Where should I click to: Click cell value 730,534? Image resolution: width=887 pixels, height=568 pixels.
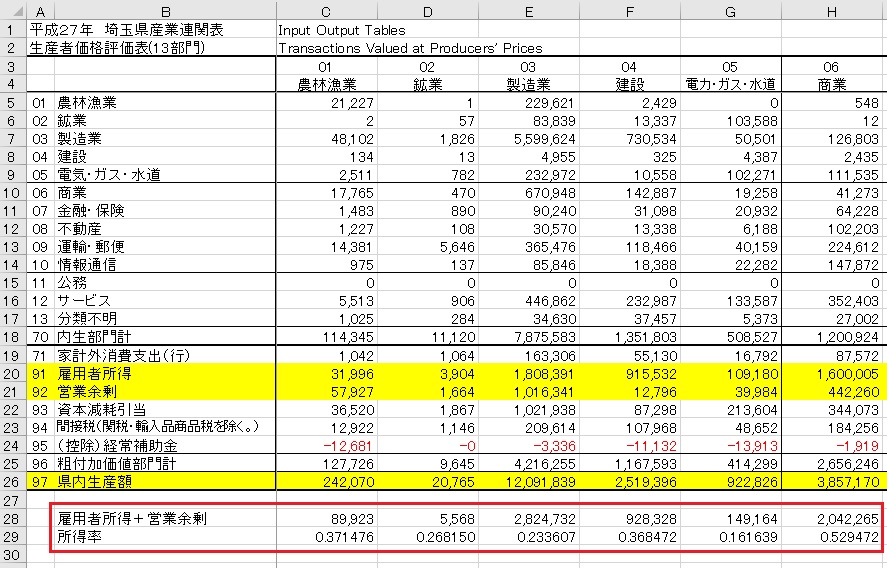coord(651,139)
